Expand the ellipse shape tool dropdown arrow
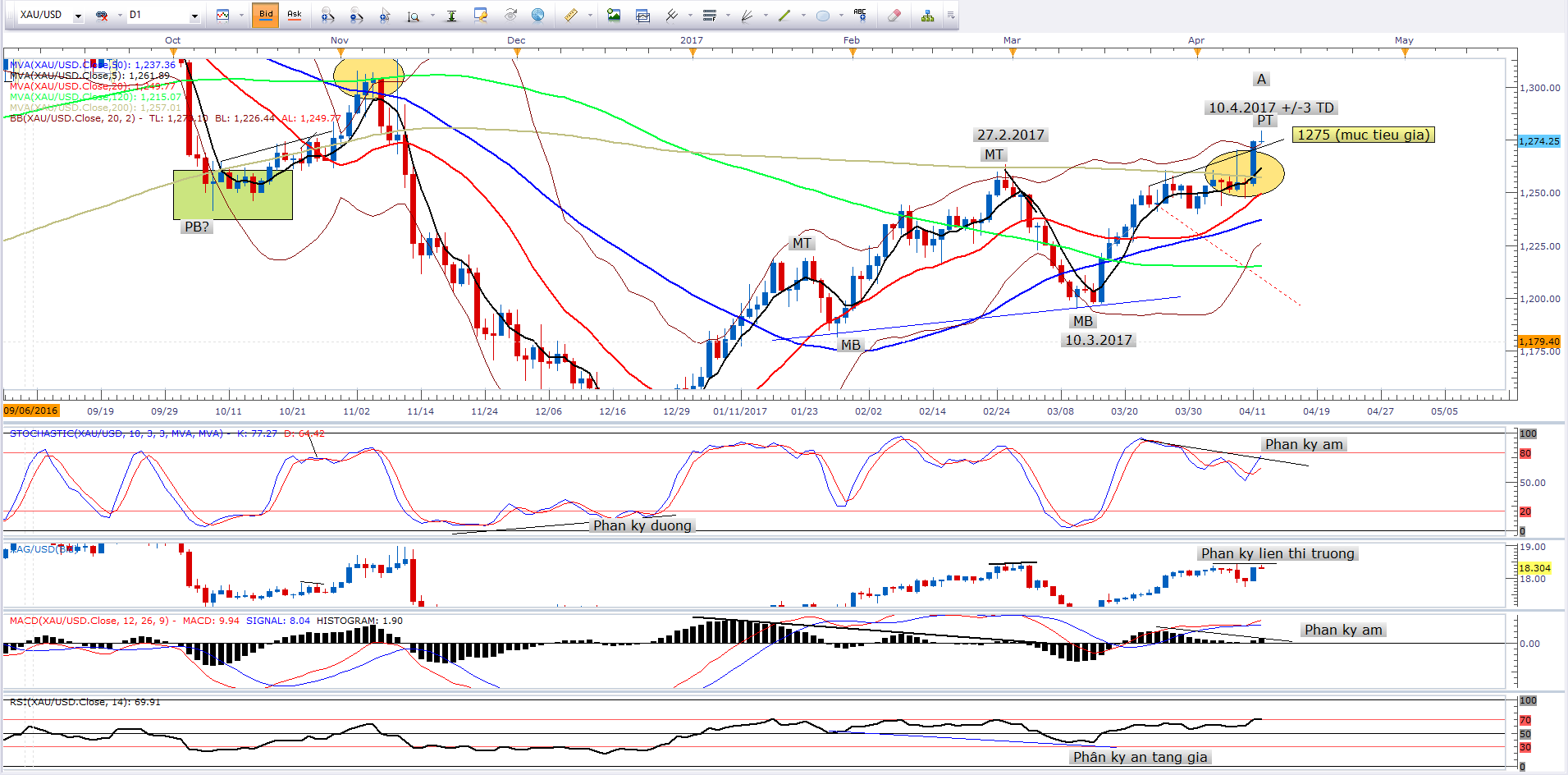 tap(841, 16)
